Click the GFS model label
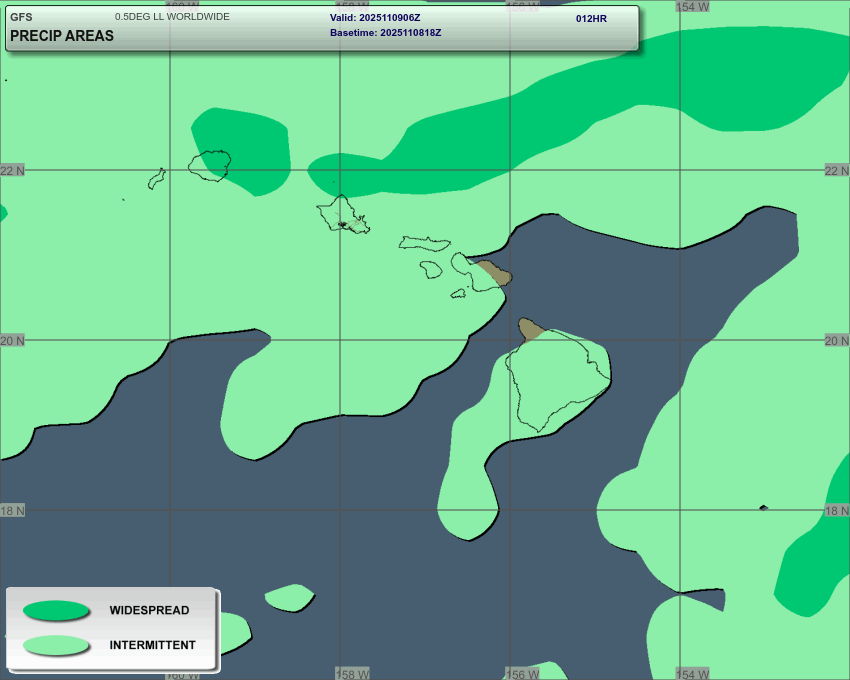 [21, 17]
